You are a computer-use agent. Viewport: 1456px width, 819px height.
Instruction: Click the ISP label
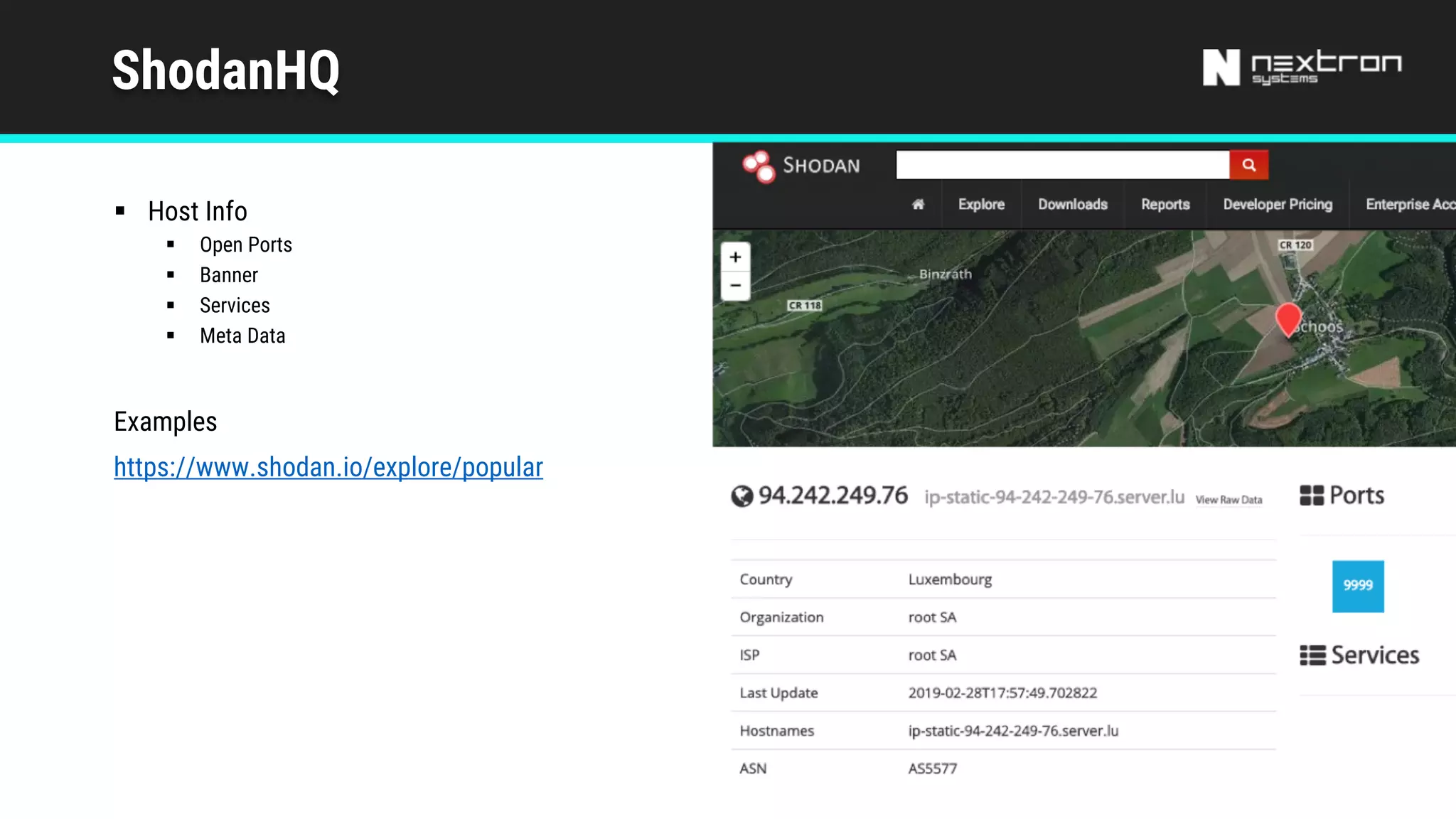749,655
